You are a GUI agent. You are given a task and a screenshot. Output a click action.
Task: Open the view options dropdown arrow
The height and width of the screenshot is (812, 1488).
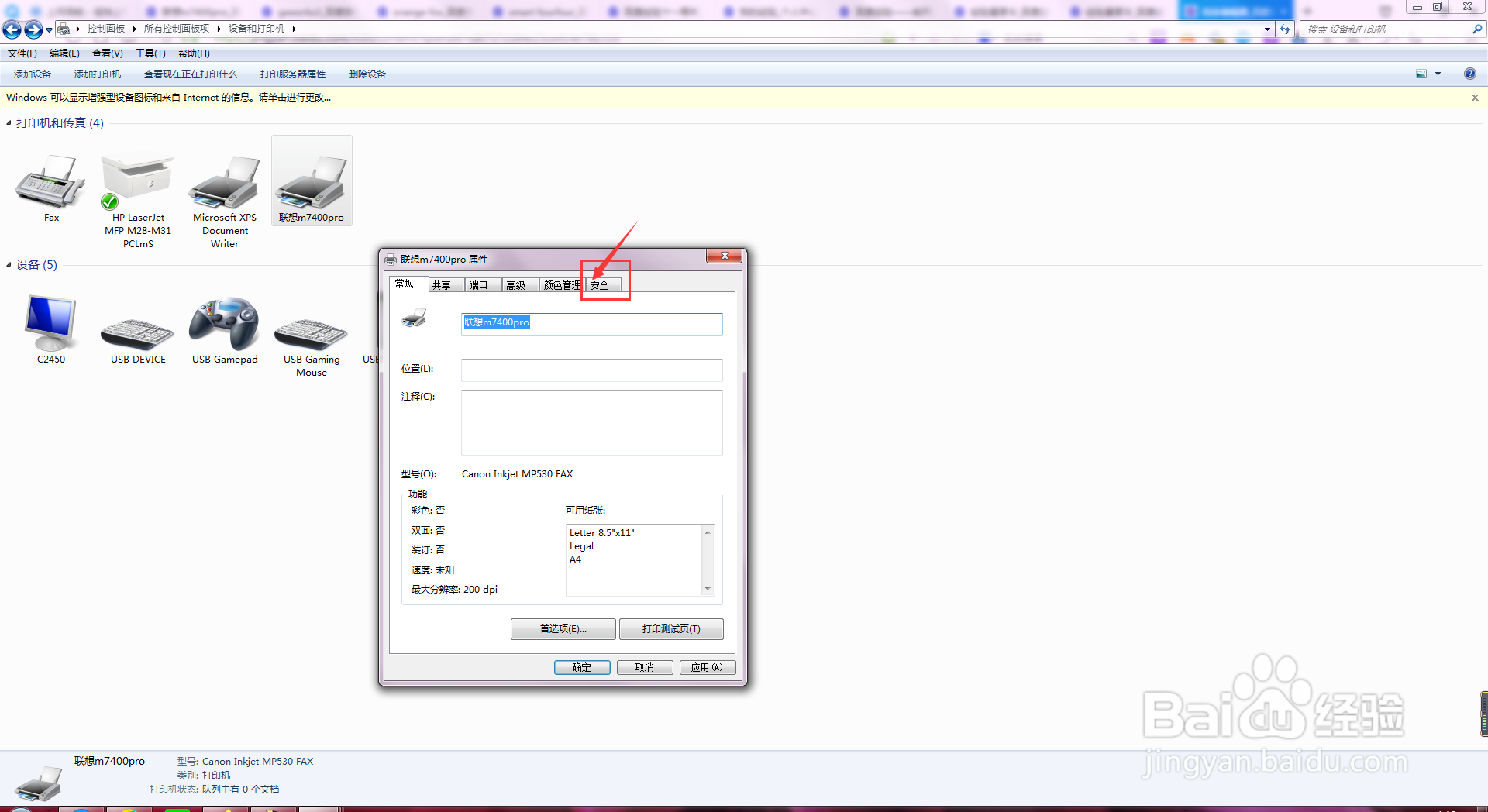pyautogui.click(x=1438, y=74)
